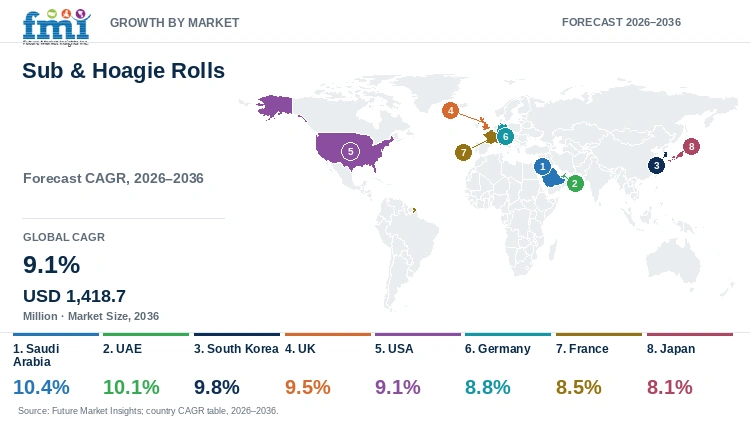Click the 10.1% value for UAE

[131, 387]
